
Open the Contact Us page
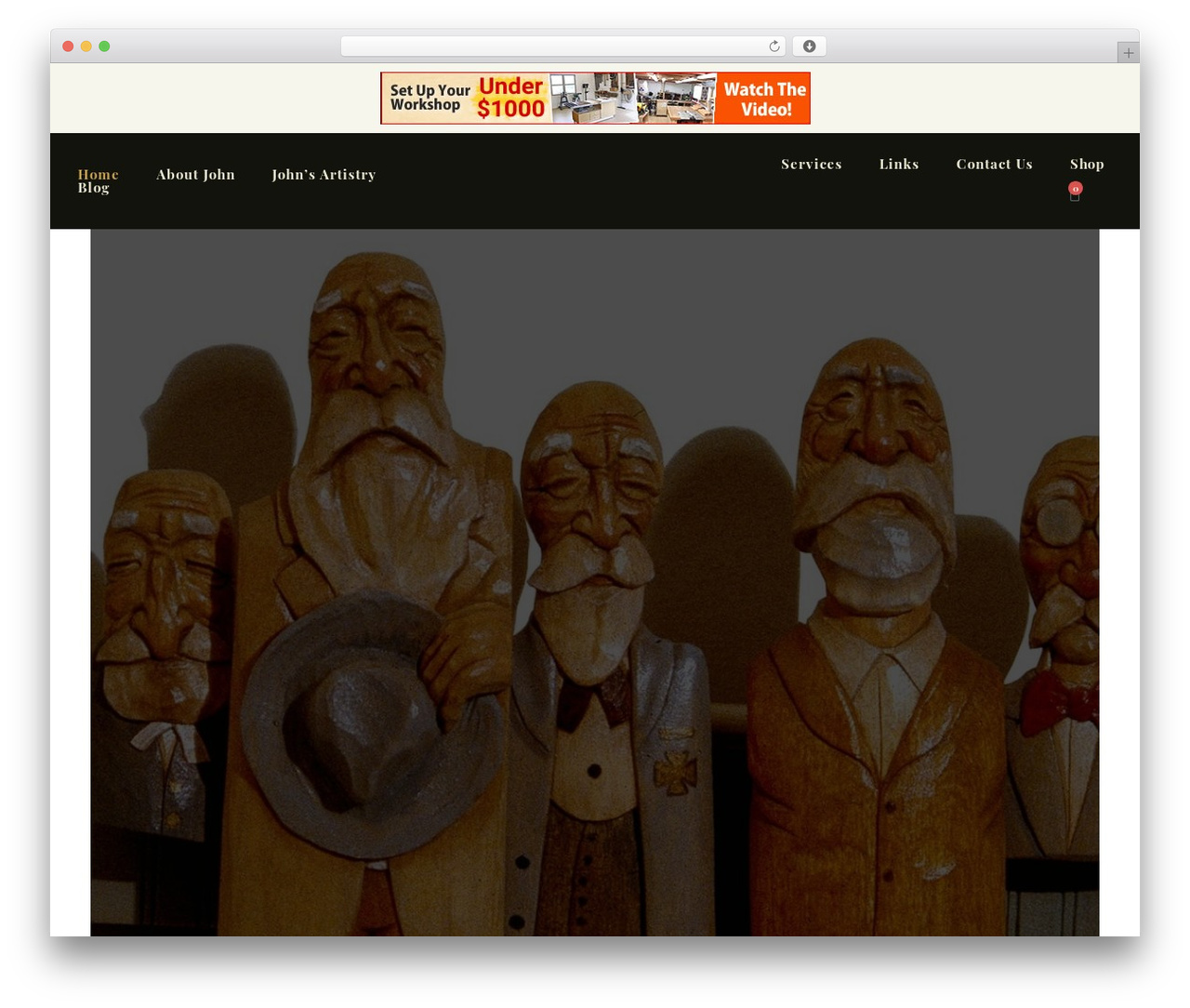(x=994, y=164)
